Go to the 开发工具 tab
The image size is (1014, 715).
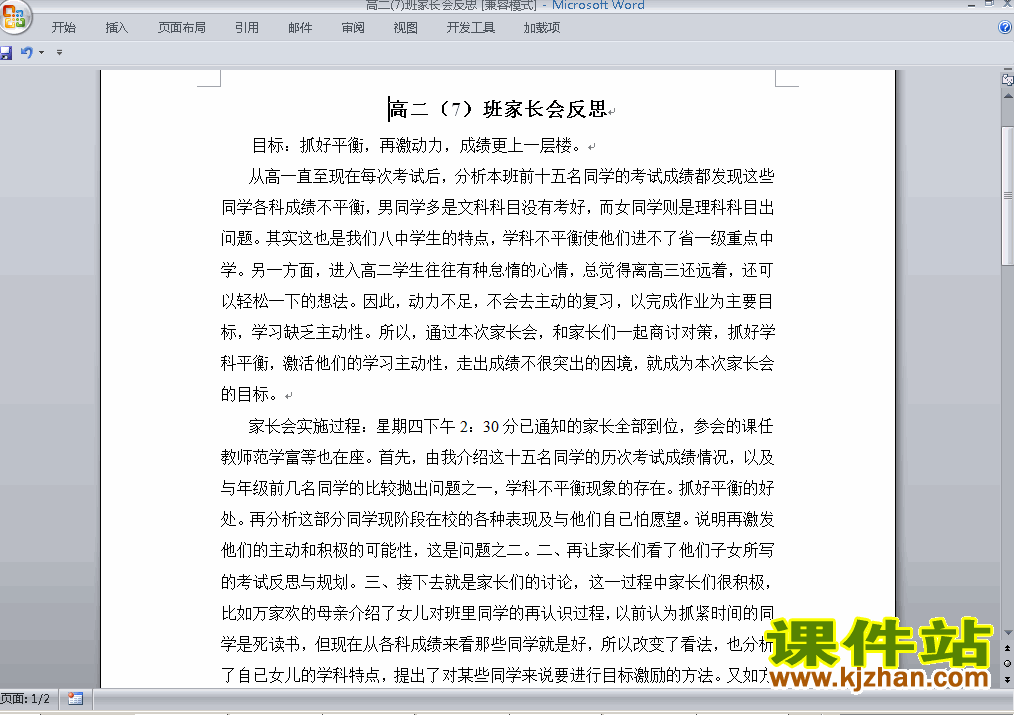click(471, 28)
